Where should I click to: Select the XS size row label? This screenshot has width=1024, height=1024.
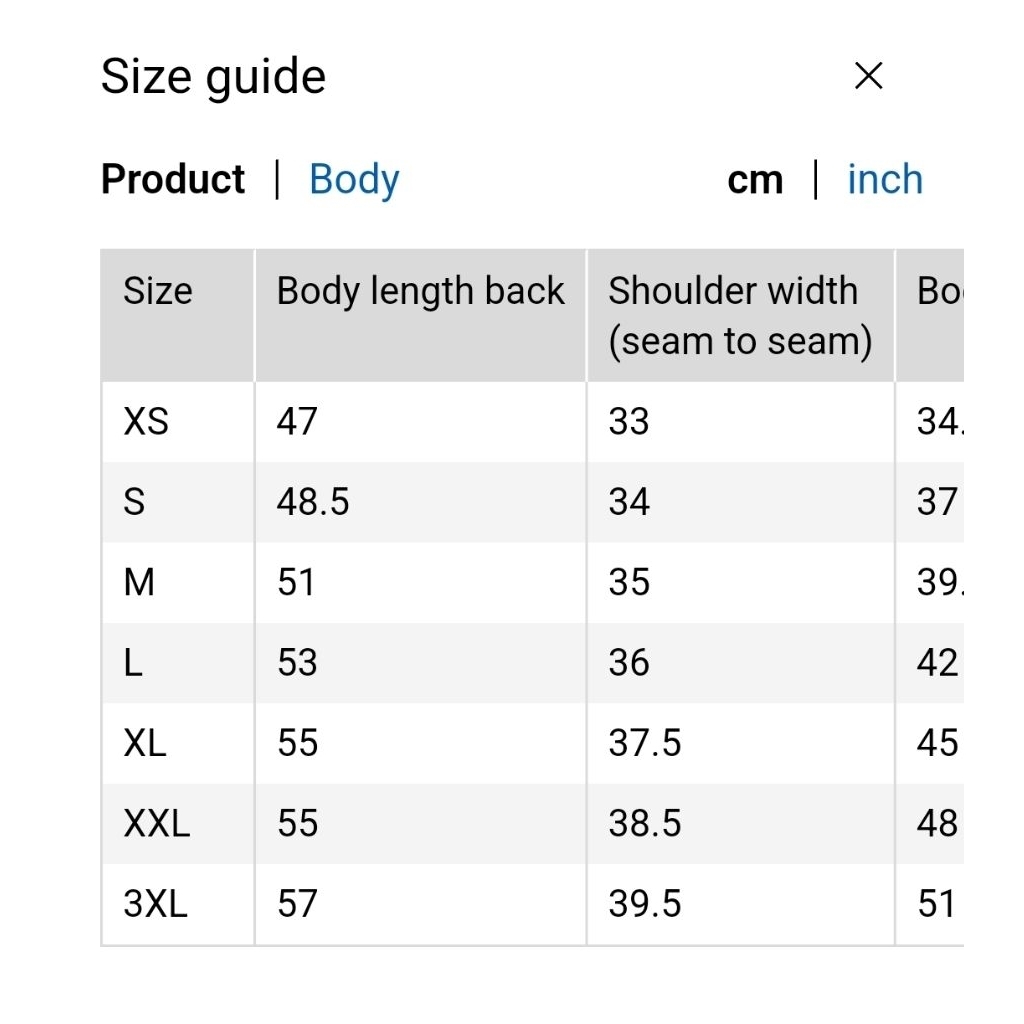tap(146, 422)
